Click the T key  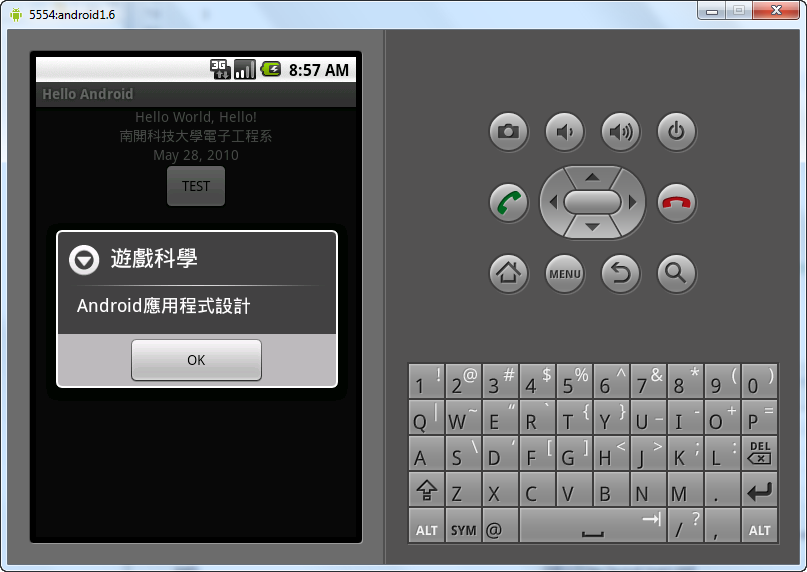click(x=574, y=417)
